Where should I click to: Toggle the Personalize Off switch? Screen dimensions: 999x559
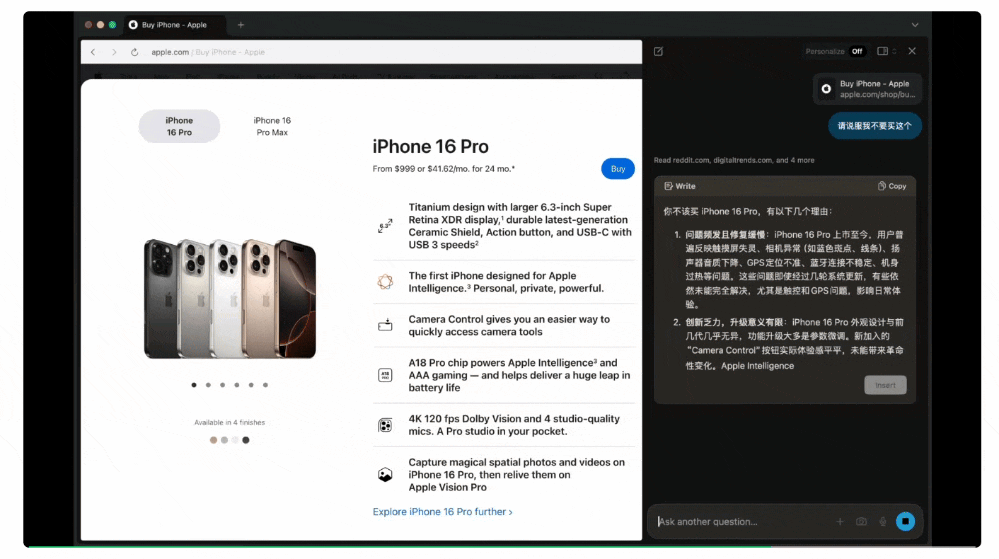(858, 51)
